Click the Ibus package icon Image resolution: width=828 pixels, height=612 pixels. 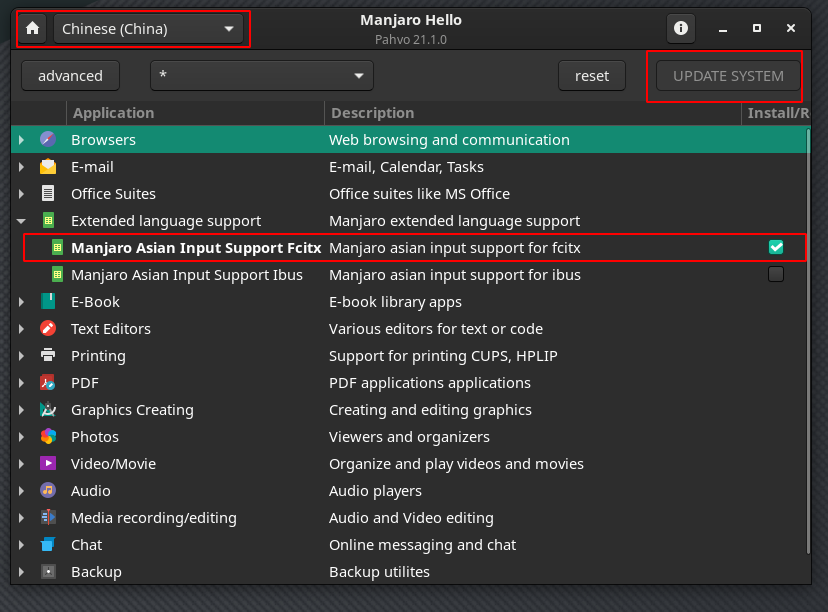pos(57,274)
